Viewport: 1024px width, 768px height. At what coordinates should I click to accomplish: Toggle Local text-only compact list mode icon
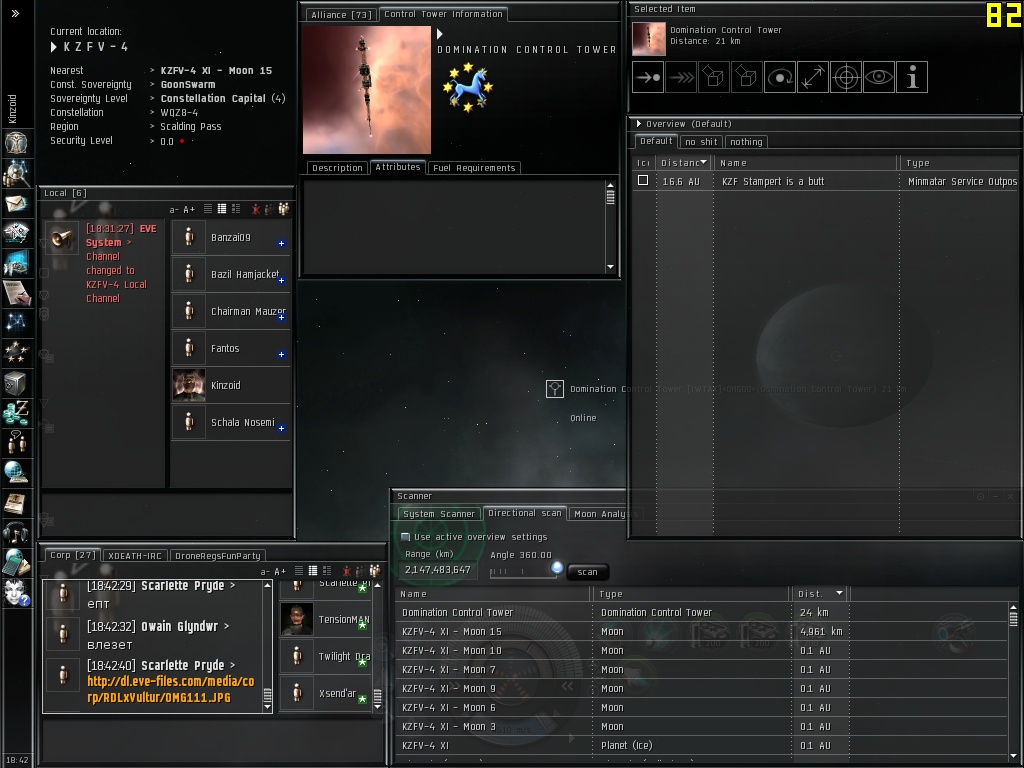[x=208, y=209]
